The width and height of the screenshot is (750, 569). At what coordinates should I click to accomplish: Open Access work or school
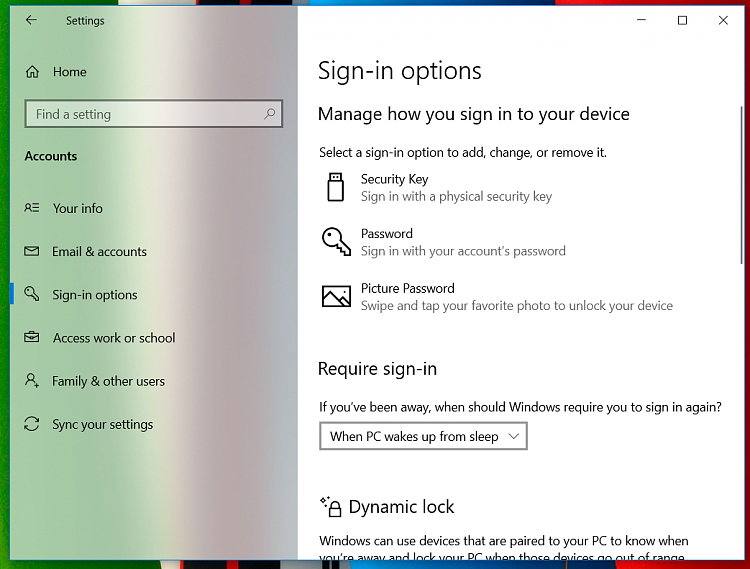point(153,338)
